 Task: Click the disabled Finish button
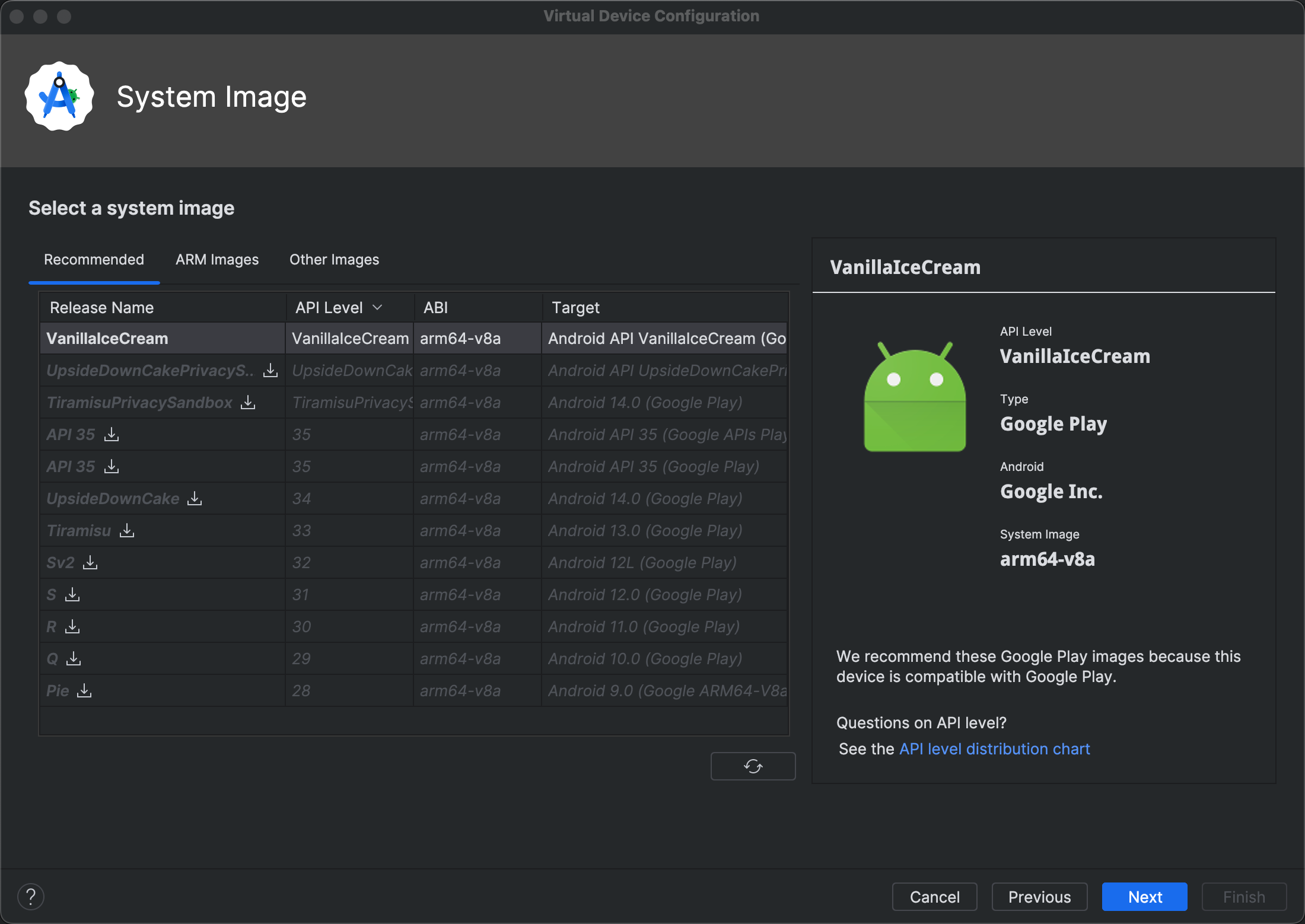pyautogui.click(x=1244, y=897)
